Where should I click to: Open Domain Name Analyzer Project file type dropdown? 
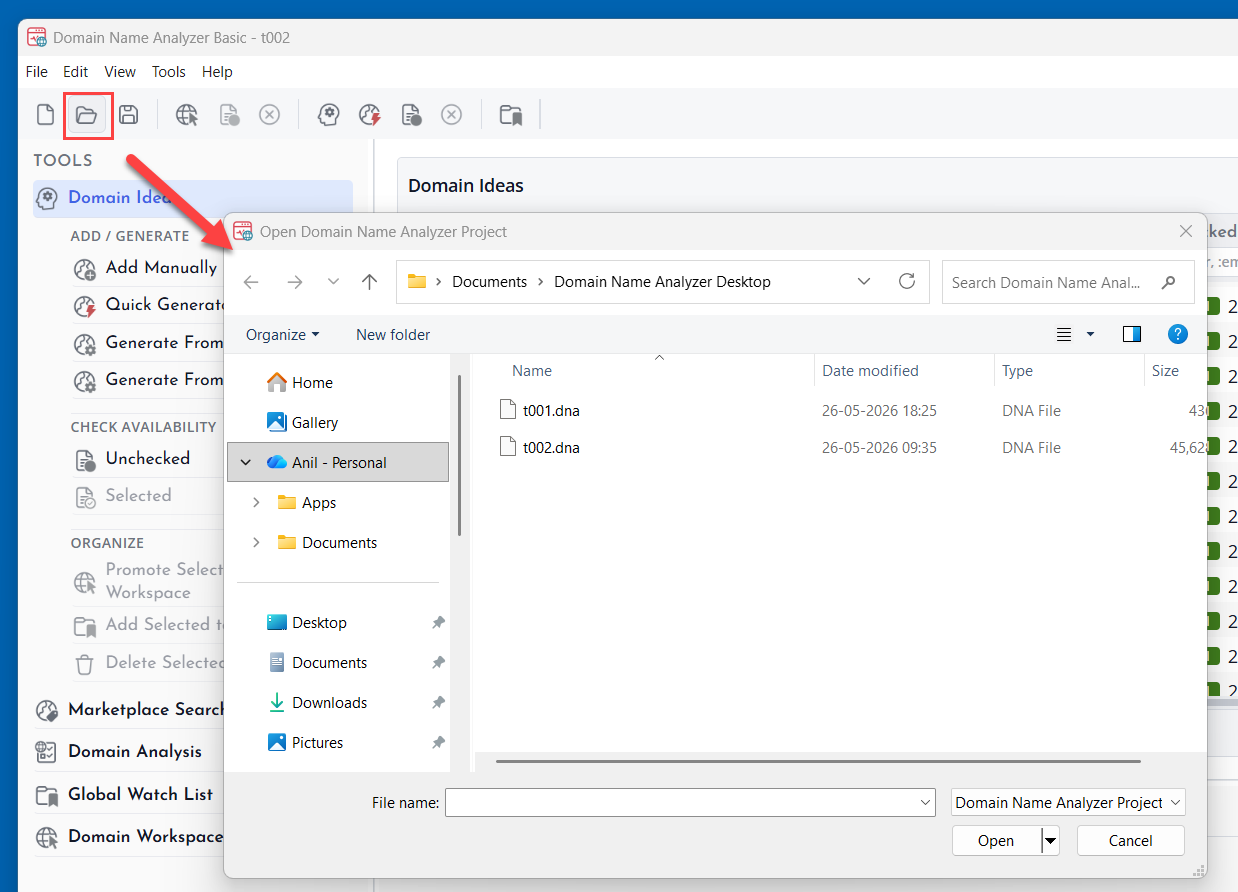(1068, 802)
